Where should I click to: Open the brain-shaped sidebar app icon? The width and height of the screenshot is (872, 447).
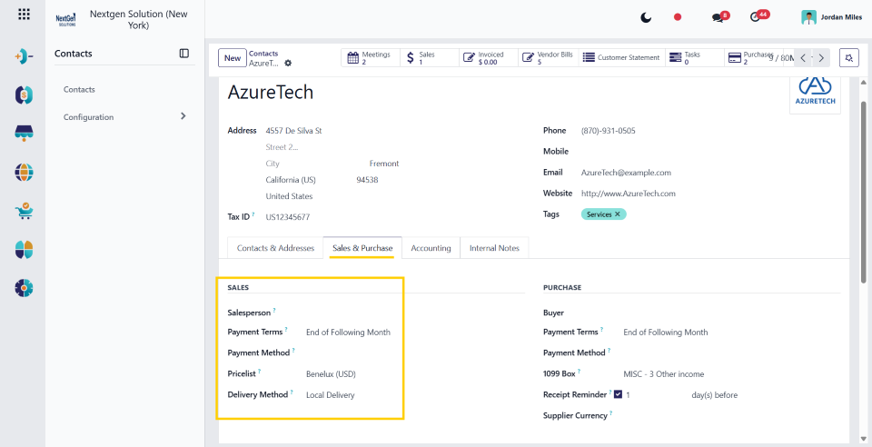24,250
